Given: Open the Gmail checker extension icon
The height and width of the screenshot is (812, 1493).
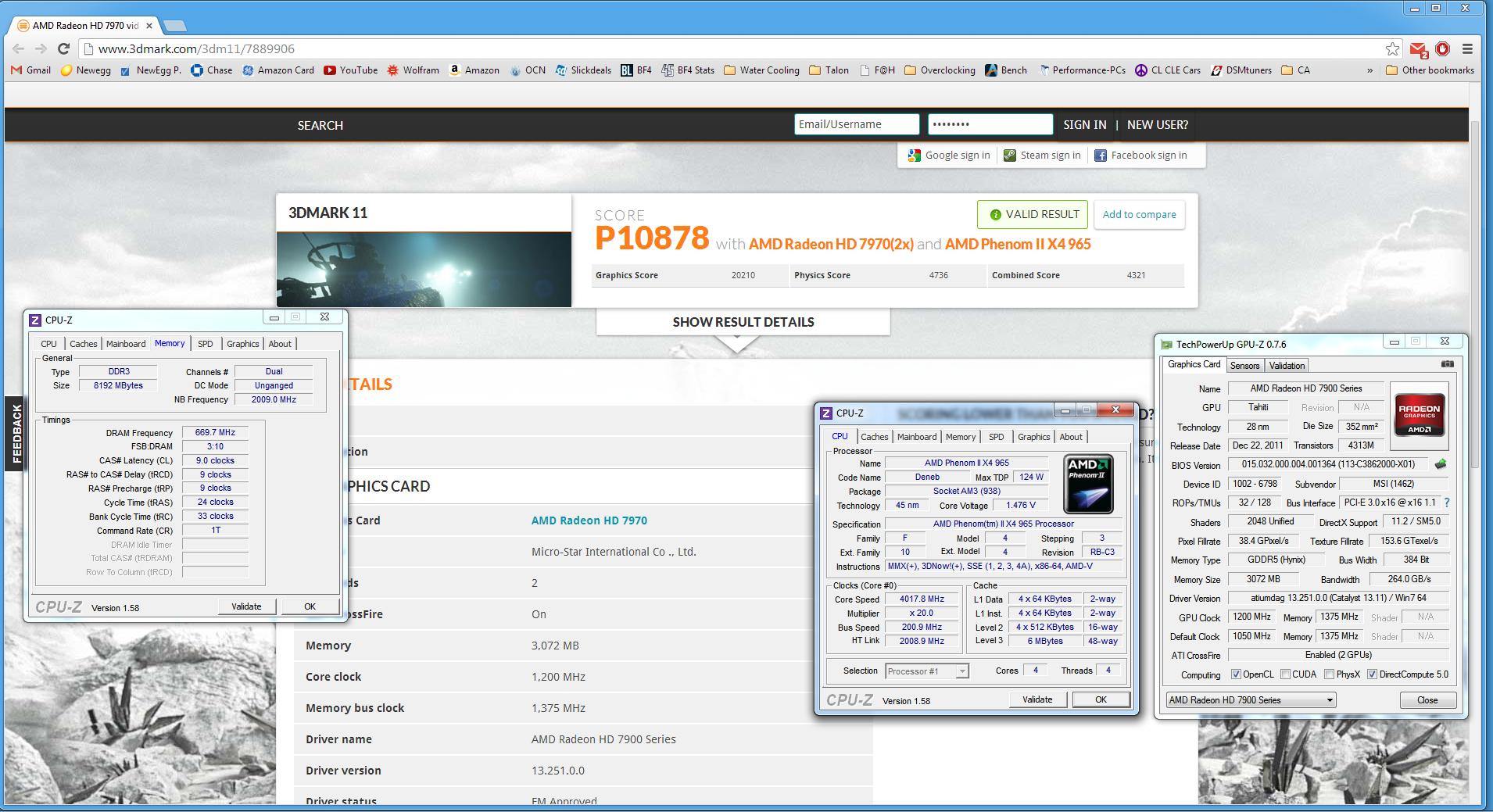Looking at the screenshot, I should [x=1419, y=49].
